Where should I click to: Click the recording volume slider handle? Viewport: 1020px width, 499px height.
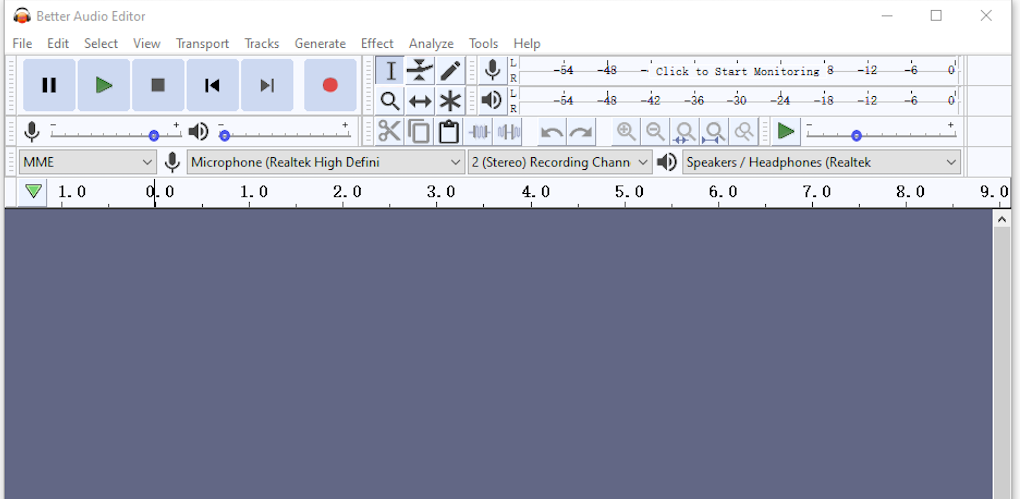(x=153, y=135)
